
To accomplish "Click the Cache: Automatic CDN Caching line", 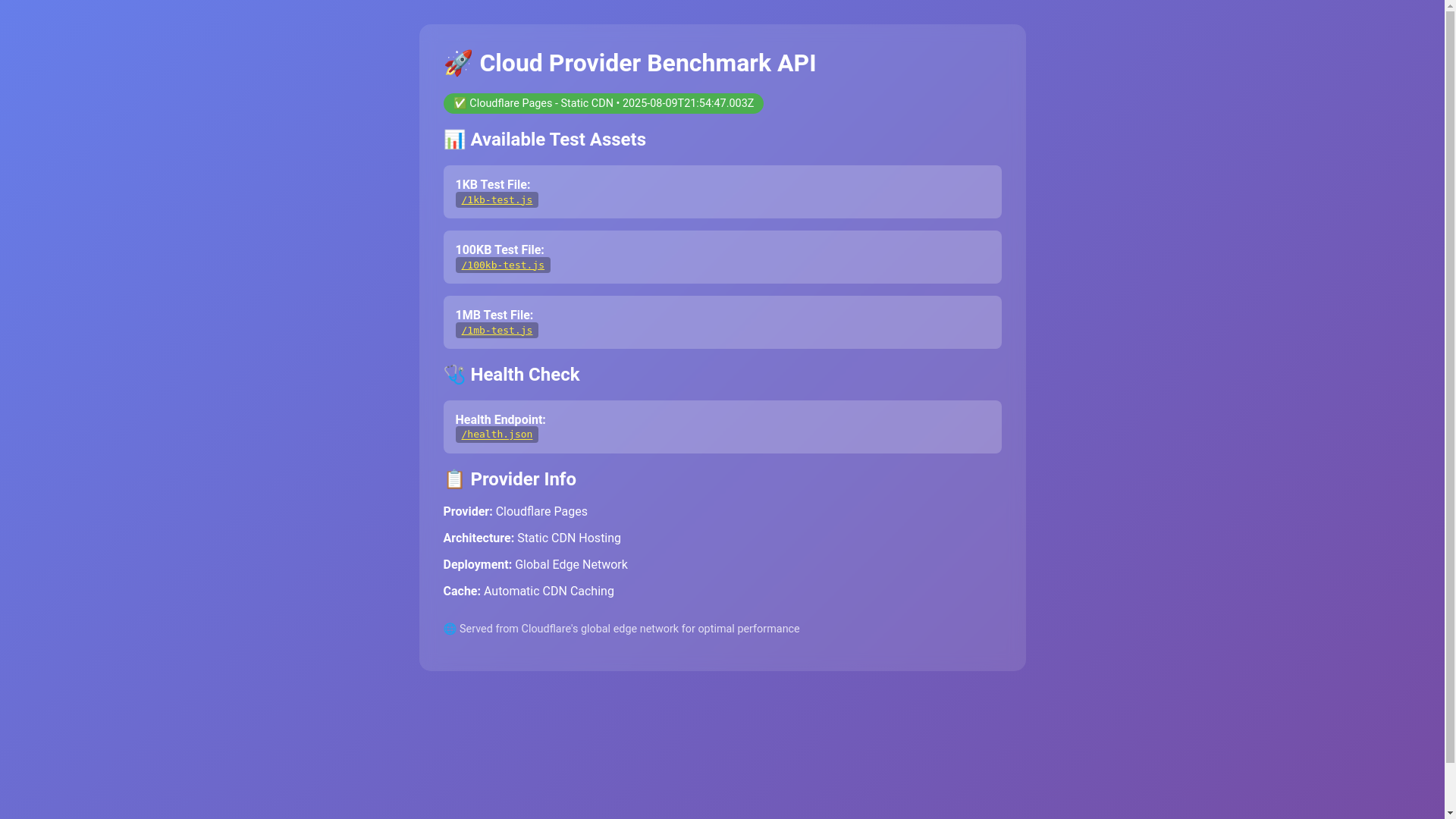I will (x=529, y=591).
